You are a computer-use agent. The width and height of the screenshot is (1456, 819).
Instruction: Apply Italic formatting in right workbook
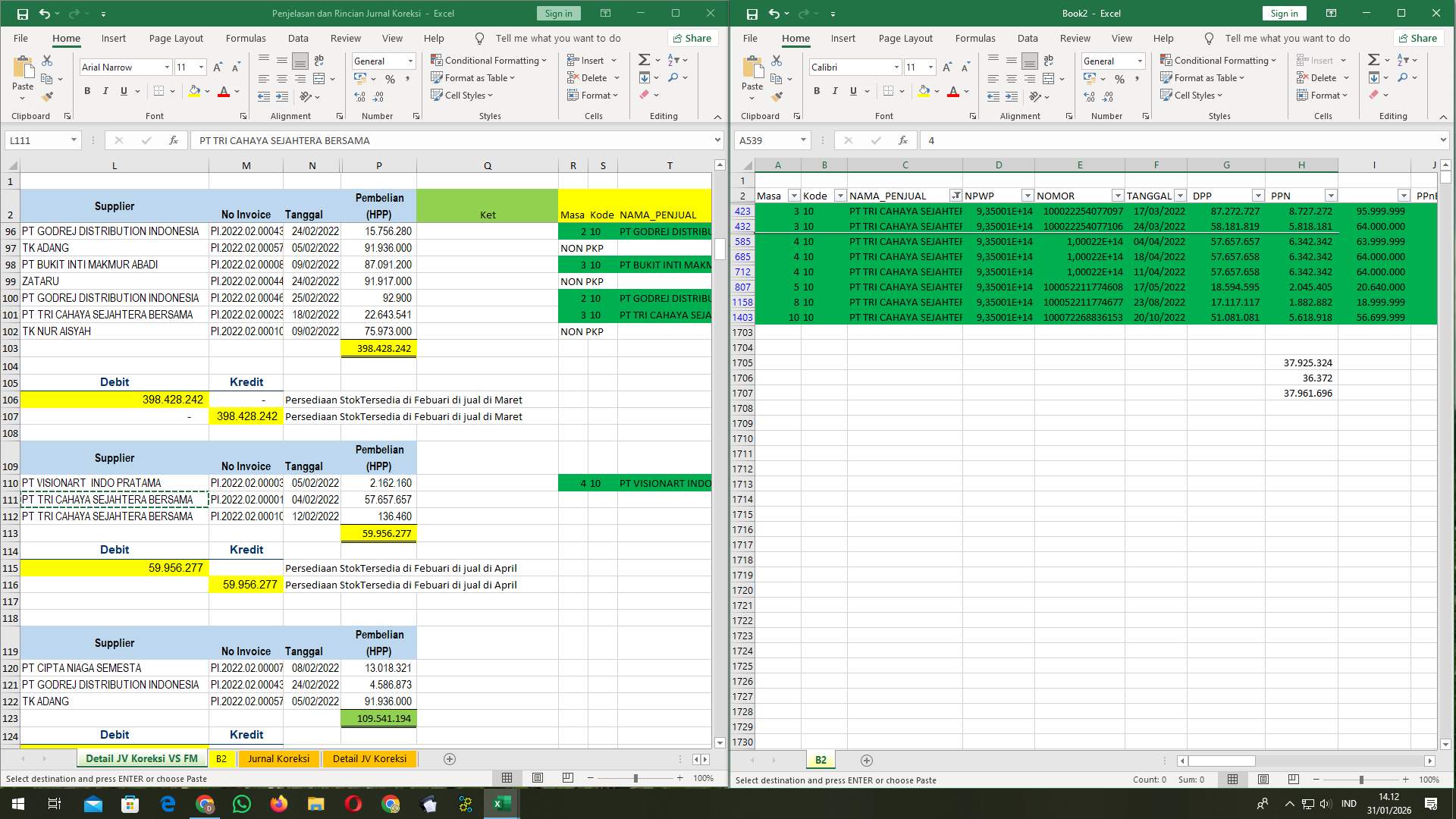(x=834, y=91)
